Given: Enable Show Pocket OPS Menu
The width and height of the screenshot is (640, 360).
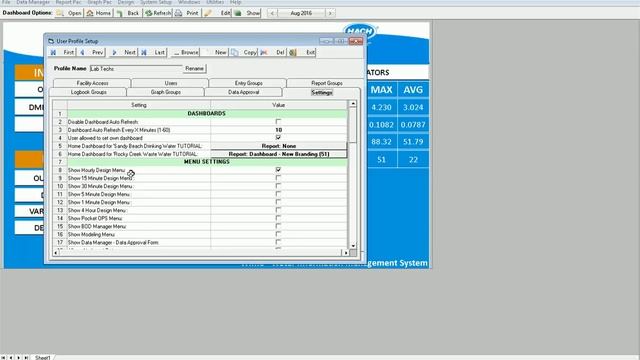Looking at the screenshot, I should coord(278,218).
